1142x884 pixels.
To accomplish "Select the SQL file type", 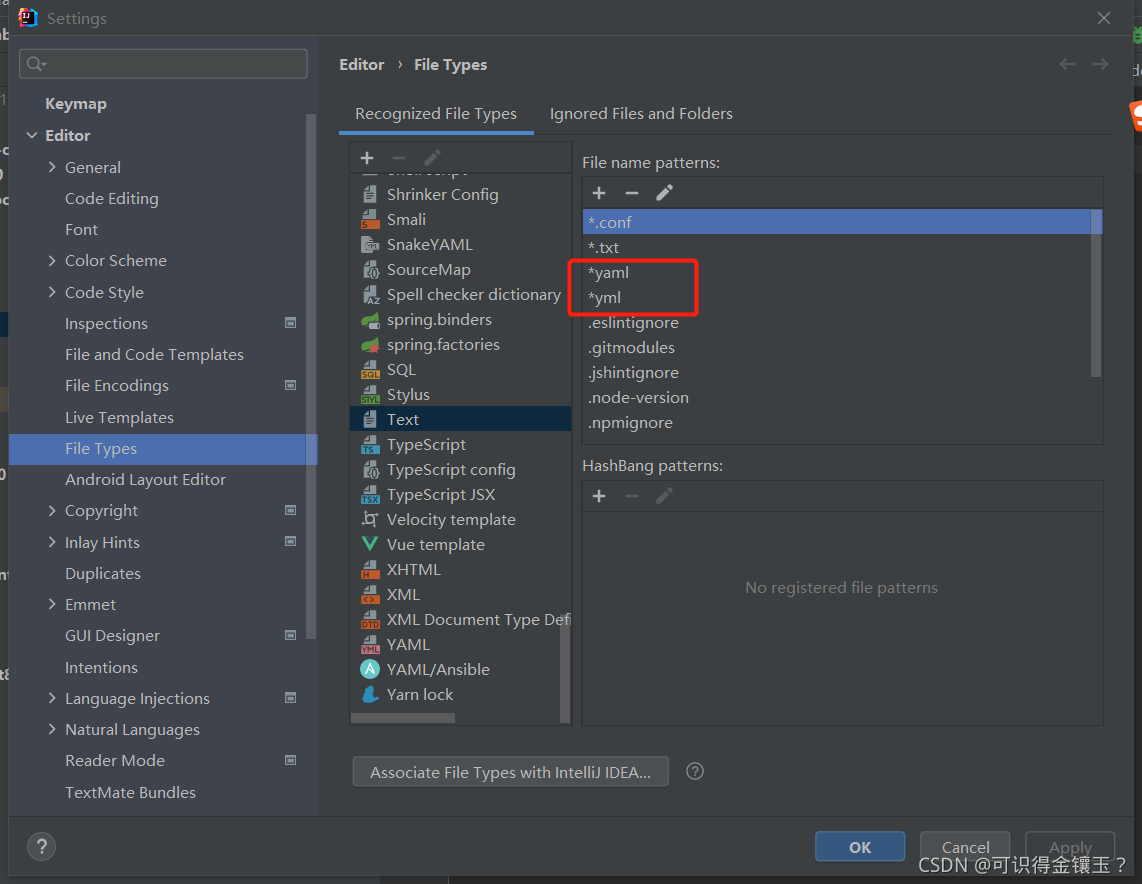I will (460, 369).
